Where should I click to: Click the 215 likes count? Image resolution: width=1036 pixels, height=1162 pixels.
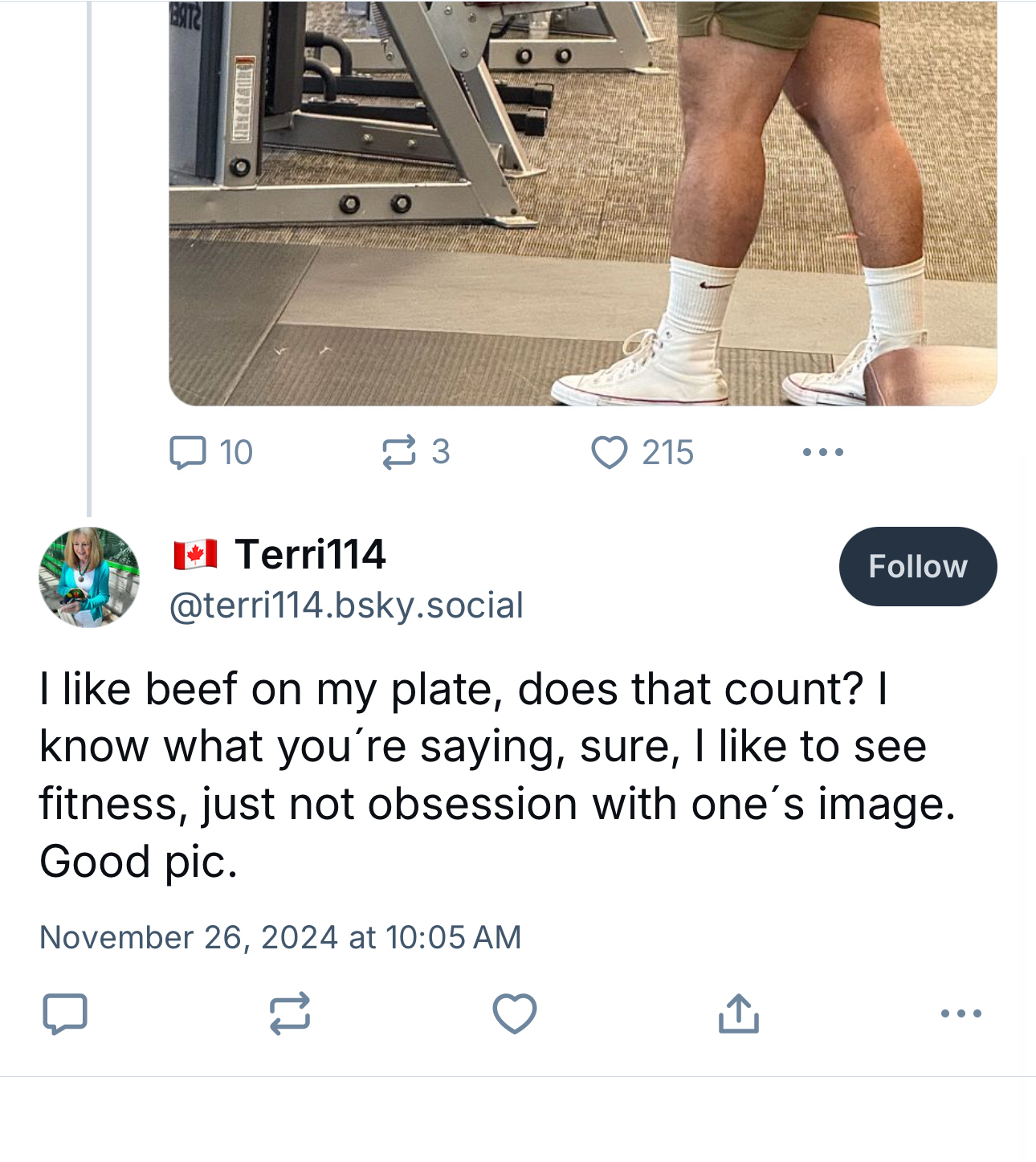coord(667,453)
